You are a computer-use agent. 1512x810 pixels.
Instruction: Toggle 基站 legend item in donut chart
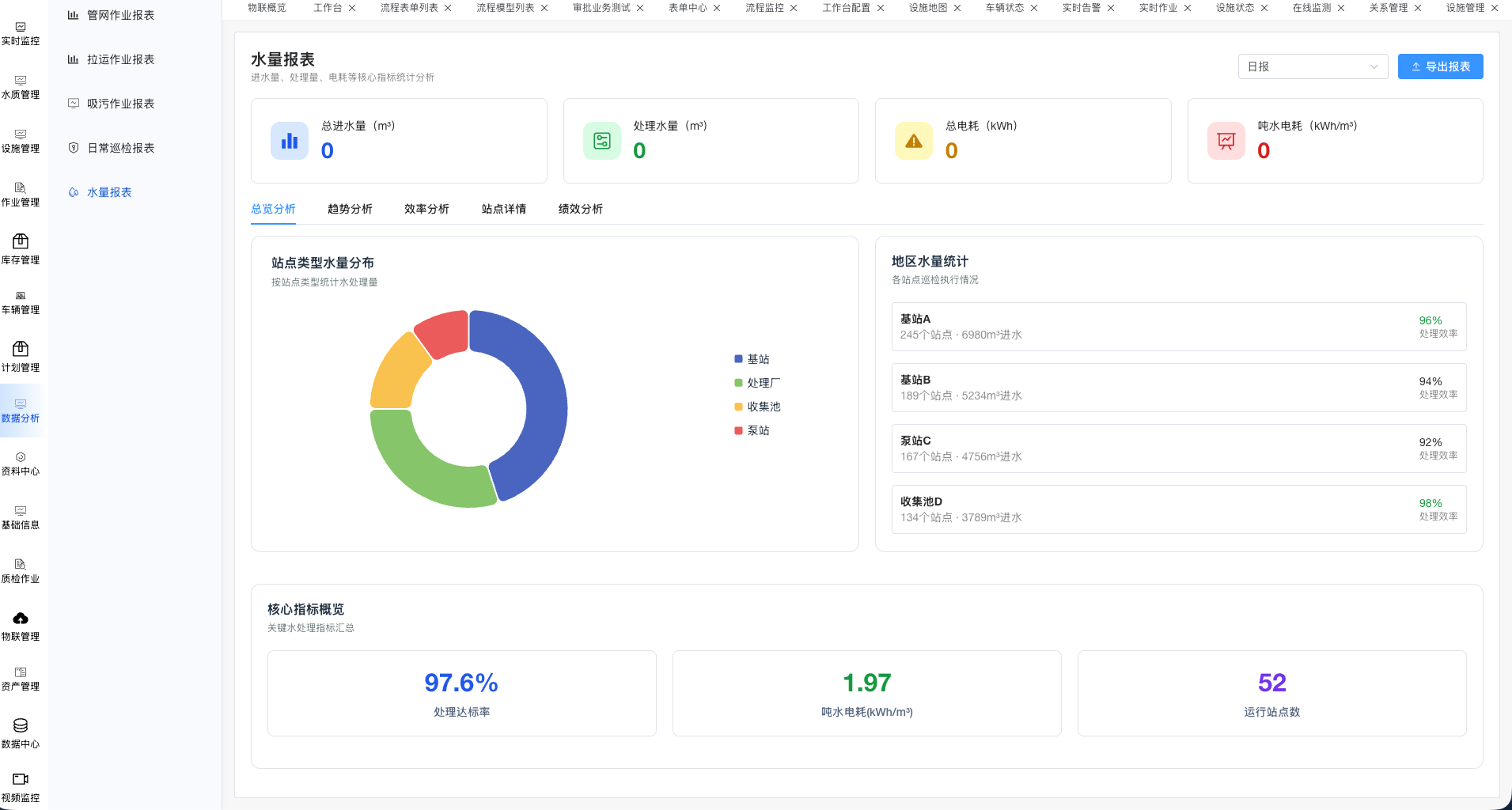tap(752, 359)
